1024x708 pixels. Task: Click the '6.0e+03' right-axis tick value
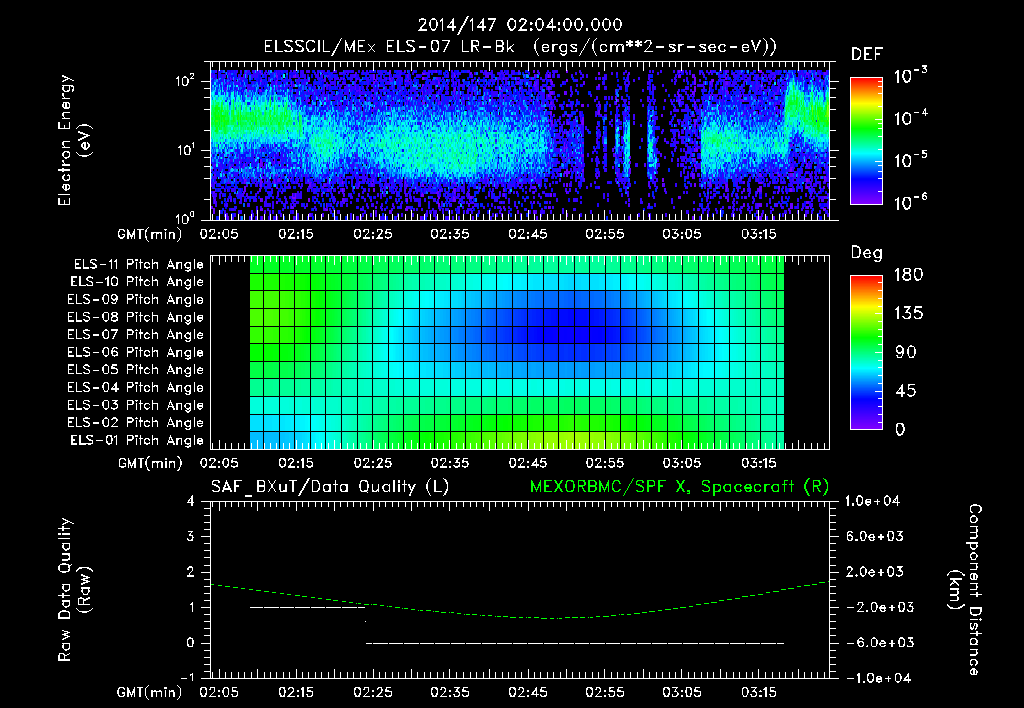point(874,536)
